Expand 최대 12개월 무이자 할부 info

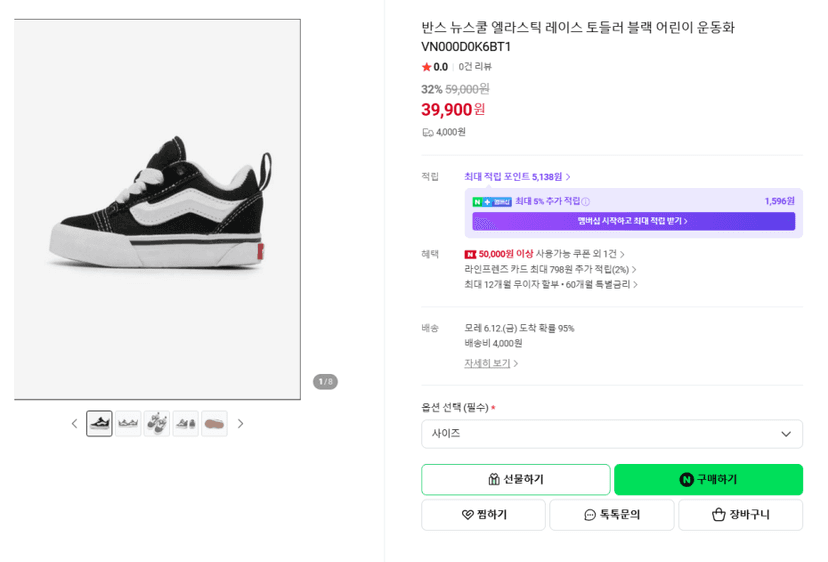(551, 284)
